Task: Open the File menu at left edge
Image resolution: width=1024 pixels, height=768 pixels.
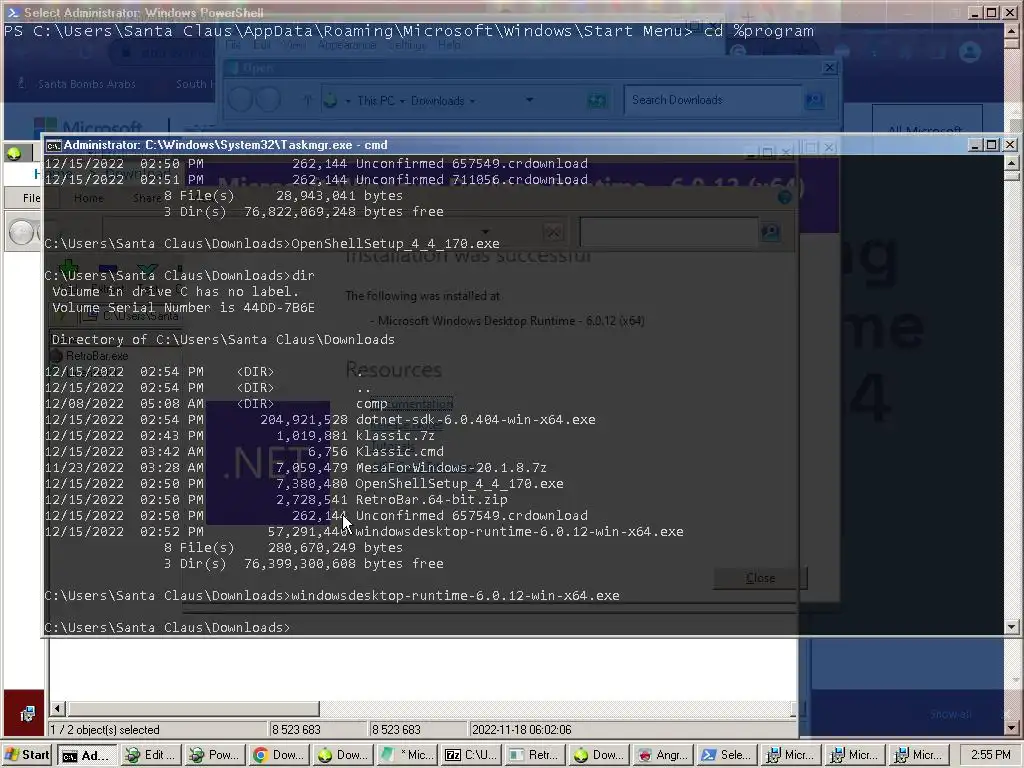Action: pyautogui.click(x=31, y=198)
